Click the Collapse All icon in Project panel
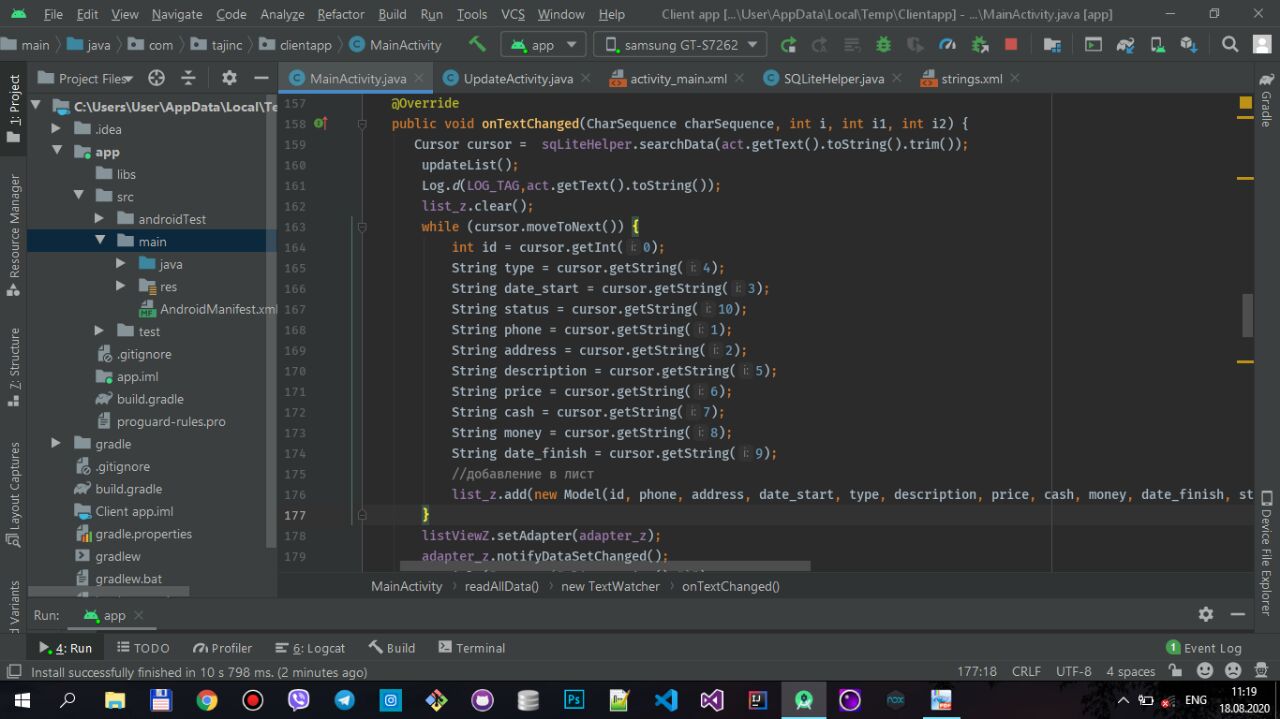1280x719 pixels. (188, 78)
